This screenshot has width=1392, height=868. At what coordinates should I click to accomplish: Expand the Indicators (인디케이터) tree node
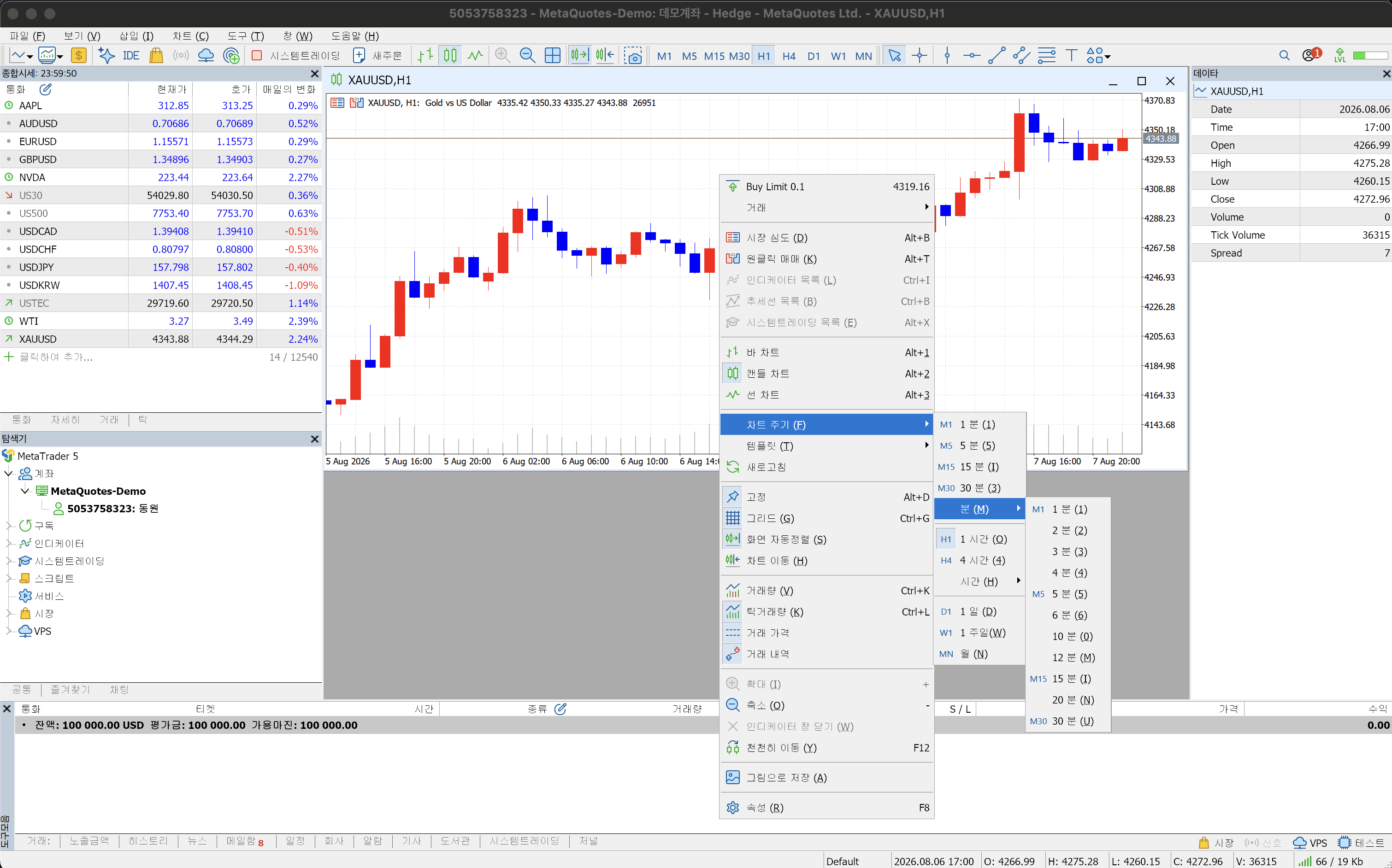pyautogui.click(x=9, y=544)
